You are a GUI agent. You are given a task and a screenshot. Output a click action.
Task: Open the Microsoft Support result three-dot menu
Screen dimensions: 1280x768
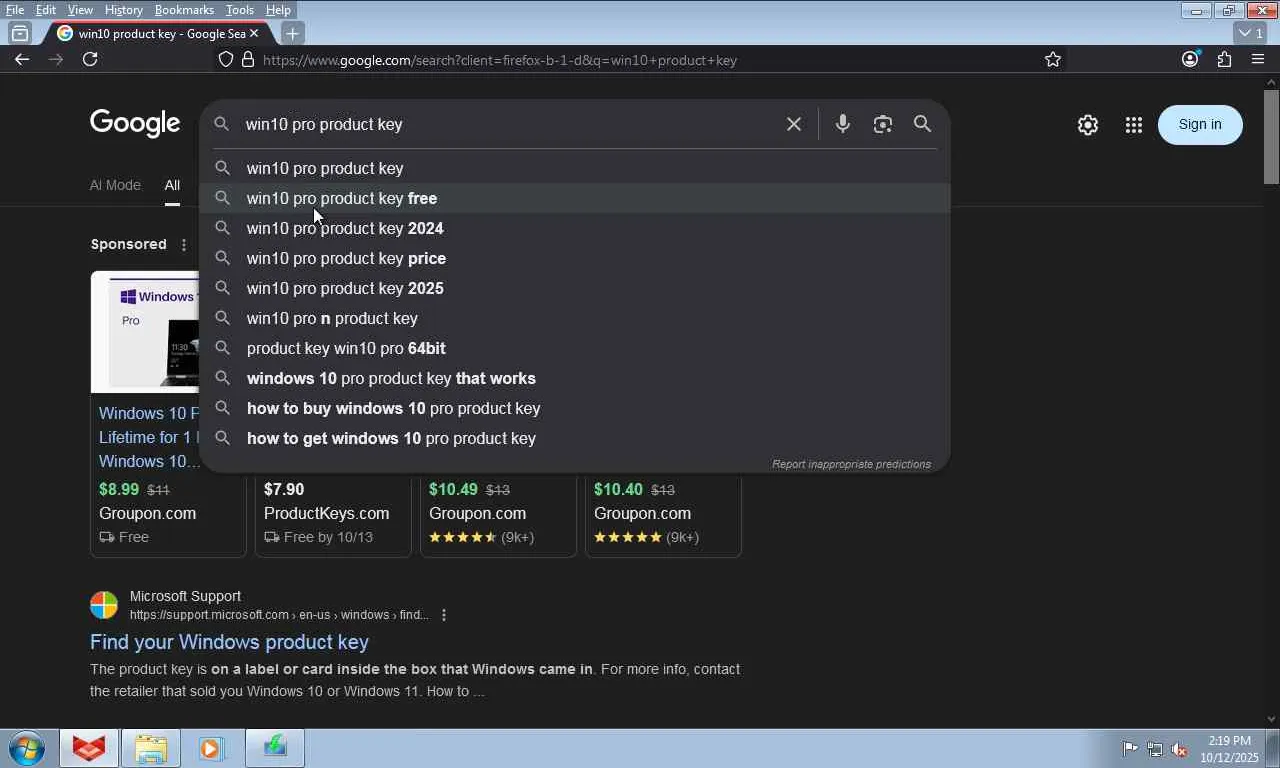click(x=444, y=615)
